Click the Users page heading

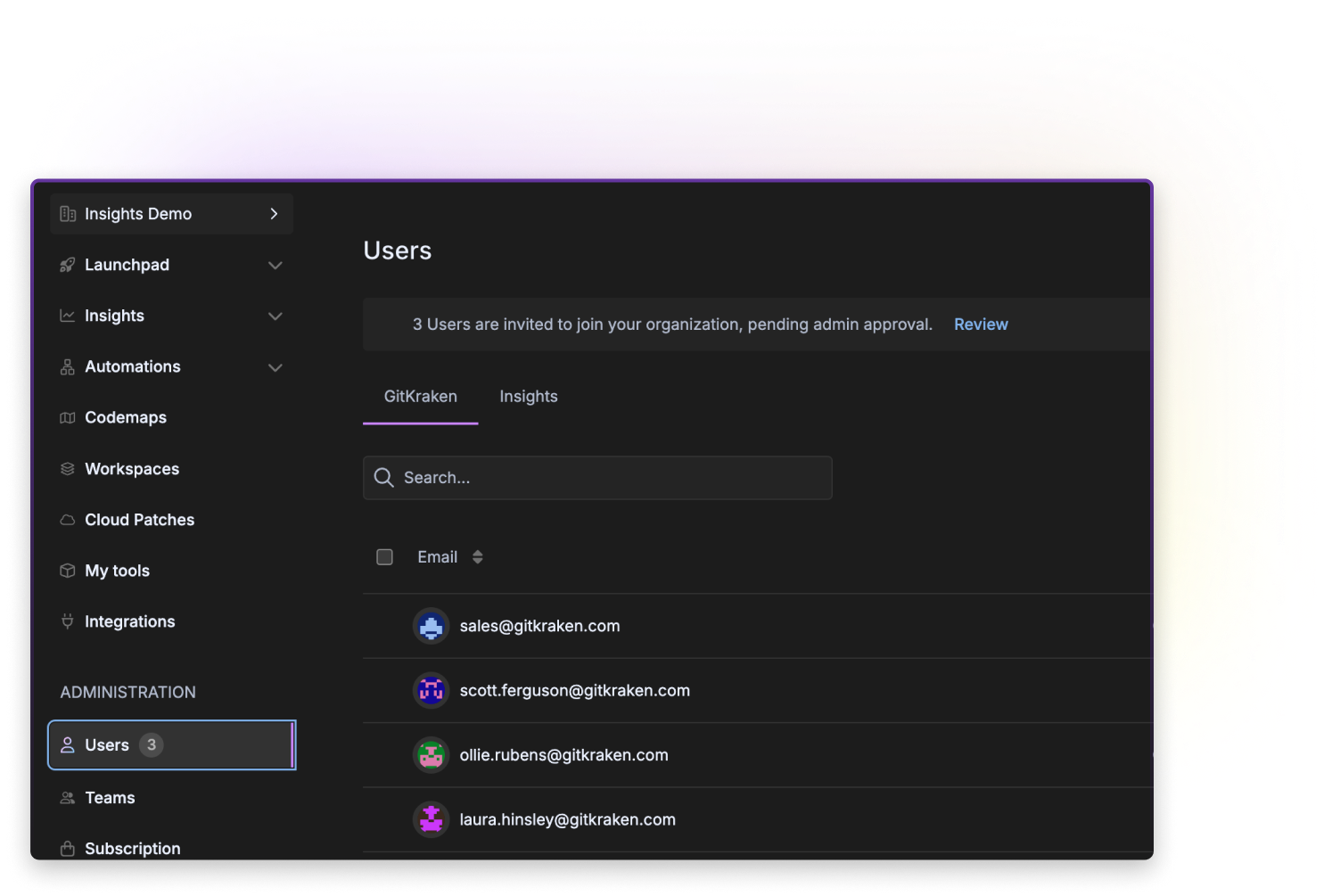pyautogui.click(x=398, y=251)
